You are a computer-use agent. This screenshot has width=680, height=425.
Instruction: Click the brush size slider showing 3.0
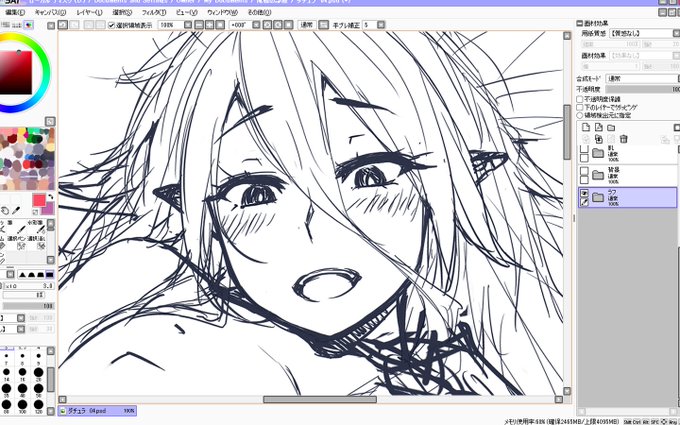28,286
